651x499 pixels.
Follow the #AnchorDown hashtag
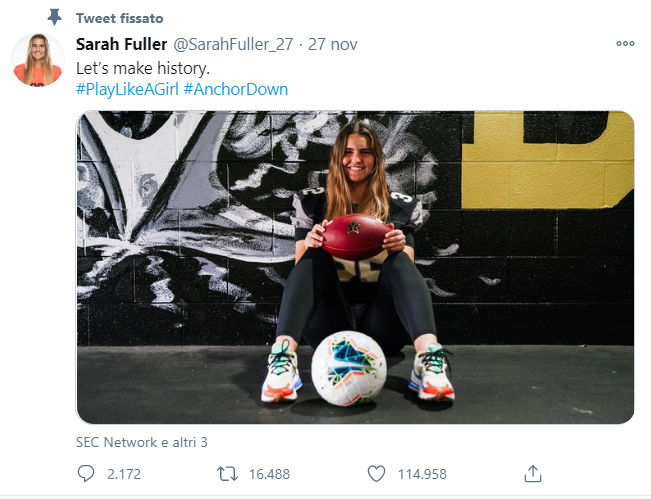click(x=235, y=89)
